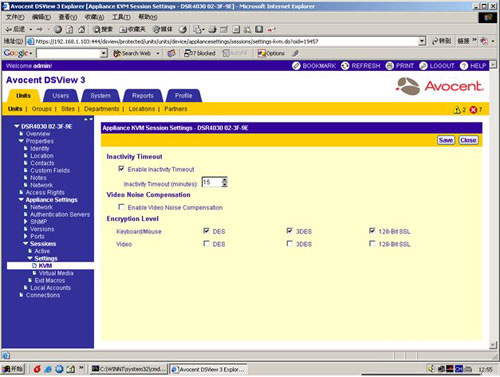
Task: Open the HELP question mark icon
Action: click(464, 66)
